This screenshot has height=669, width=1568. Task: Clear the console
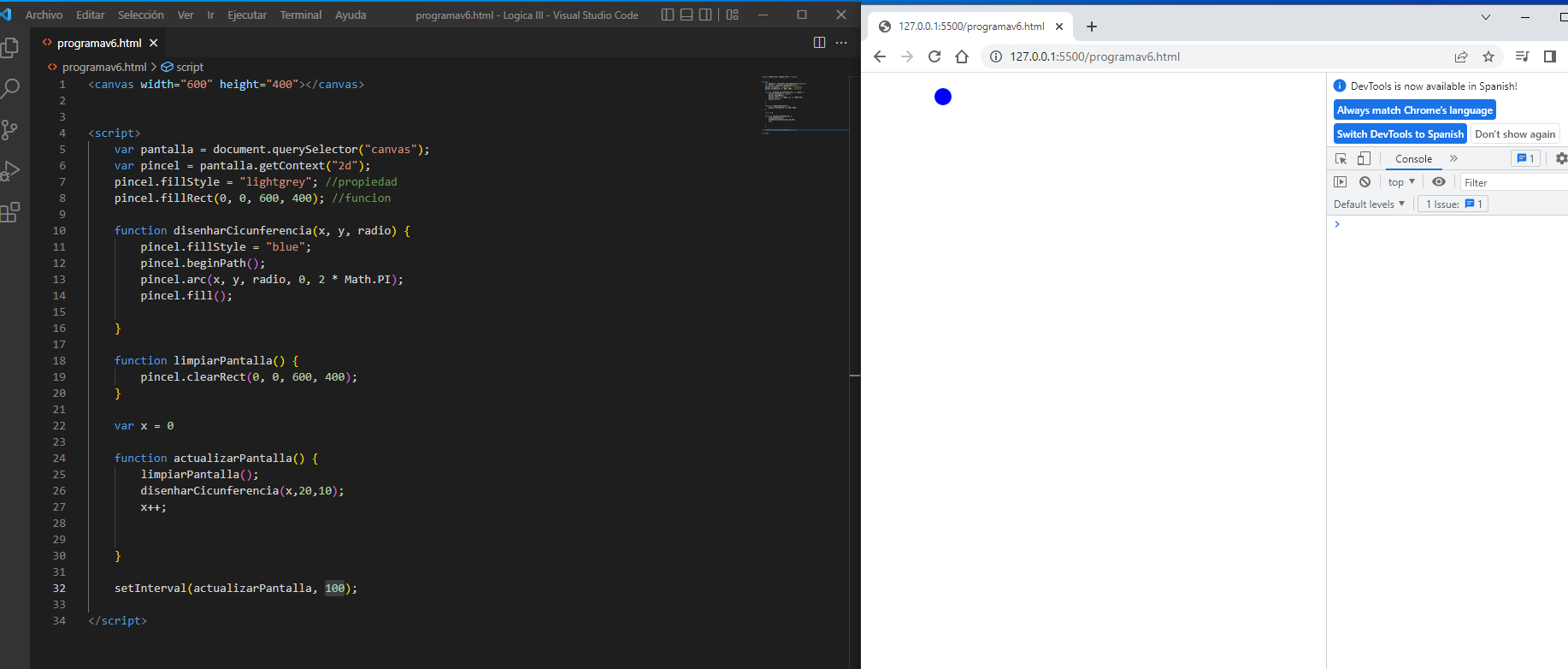(1365, 182)
